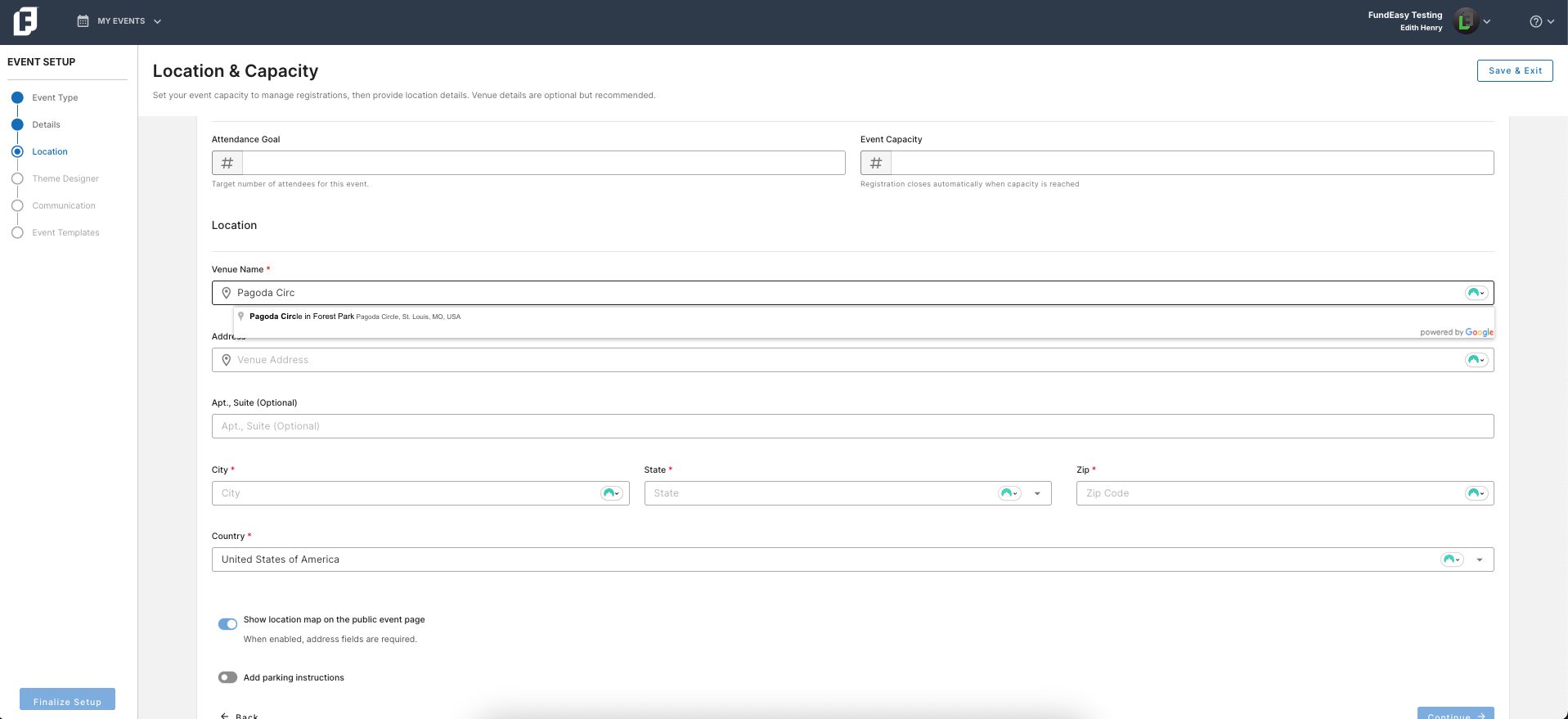This screenshot has width=1568, height=719.
Task: Open the Event Templates setup step
Action: [x=65, y=232]
